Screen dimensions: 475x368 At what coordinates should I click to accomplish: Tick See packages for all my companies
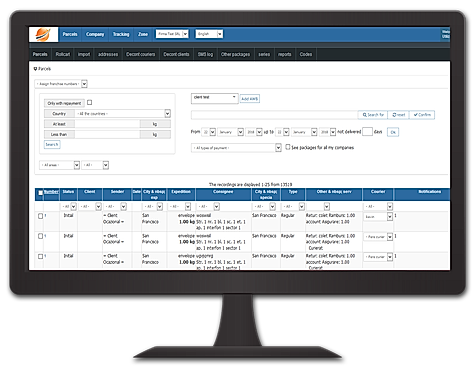pos(288,147)
